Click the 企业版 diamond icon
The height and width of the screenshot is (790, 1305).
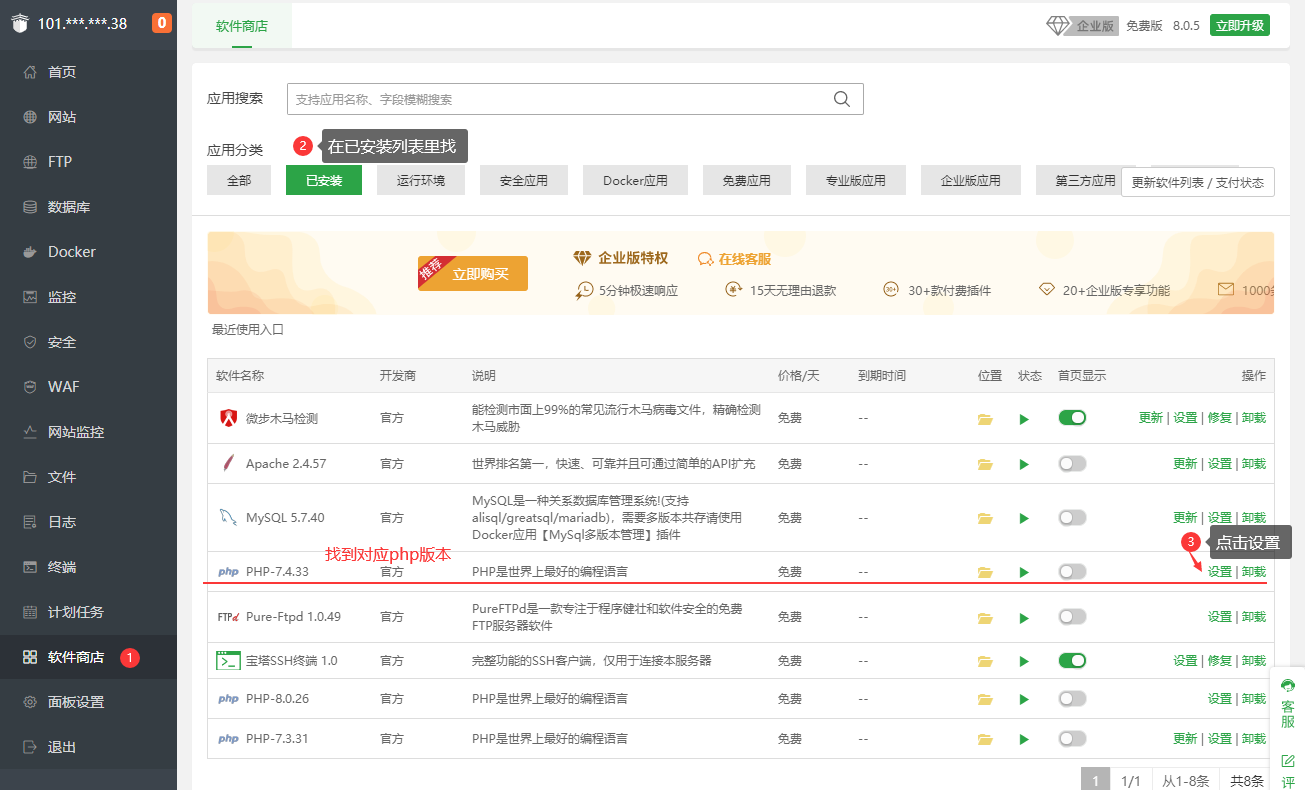[x=1058, y=25]
